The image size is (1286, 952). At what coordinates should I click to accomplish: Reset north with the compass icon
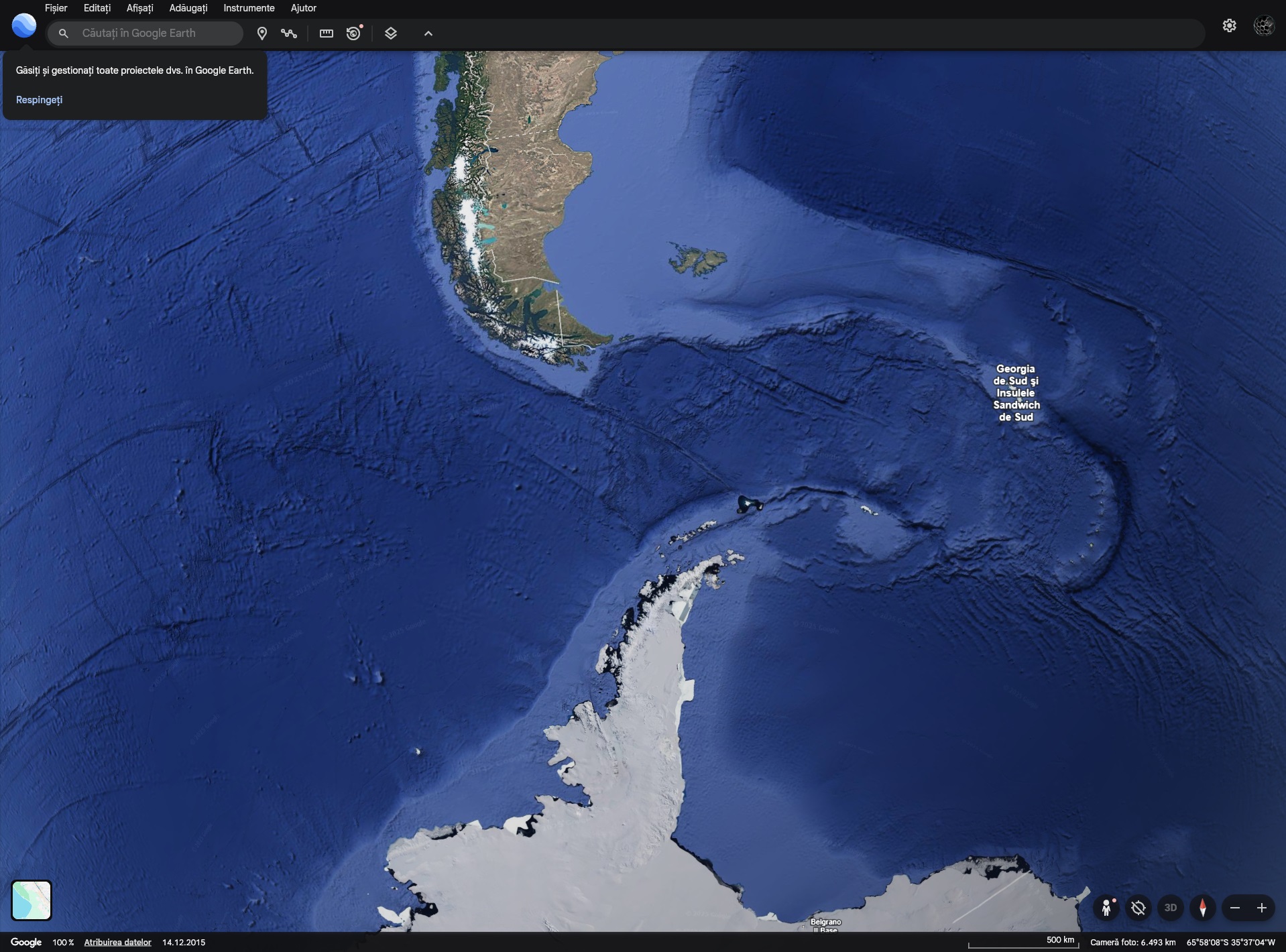tap(1203, 908)
